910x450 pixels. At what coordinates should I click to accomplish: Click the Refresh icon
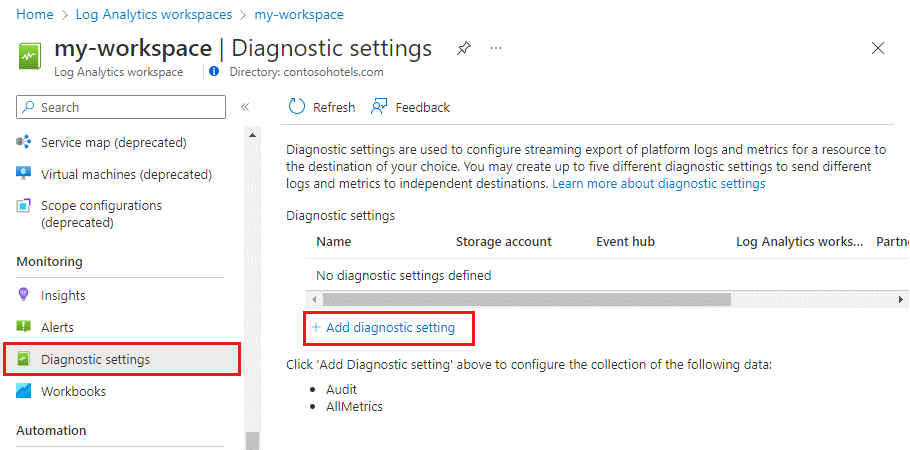point(297,107)
